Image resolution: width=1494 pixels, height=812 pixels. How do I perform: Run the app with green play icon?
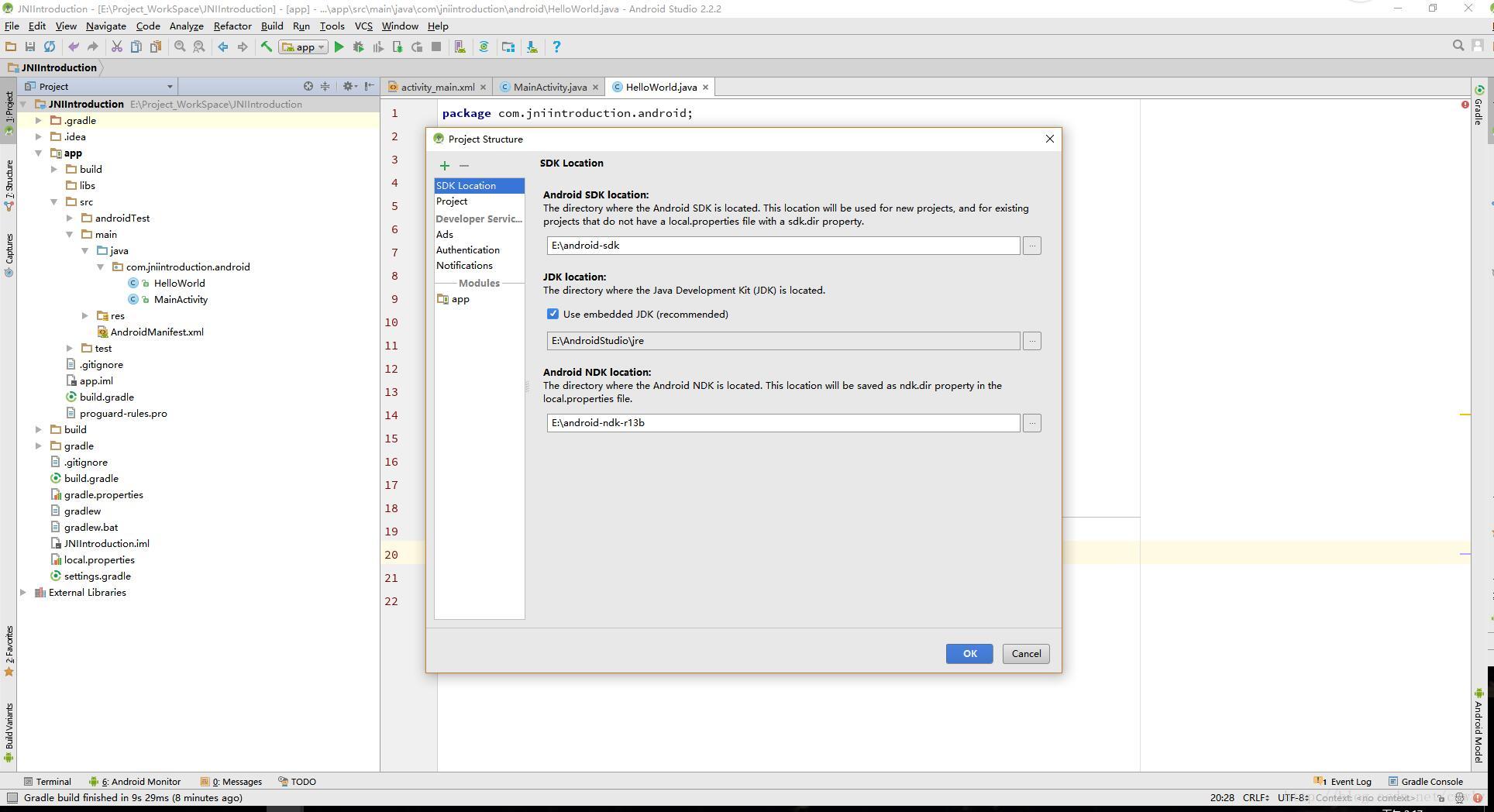(339, 47)
